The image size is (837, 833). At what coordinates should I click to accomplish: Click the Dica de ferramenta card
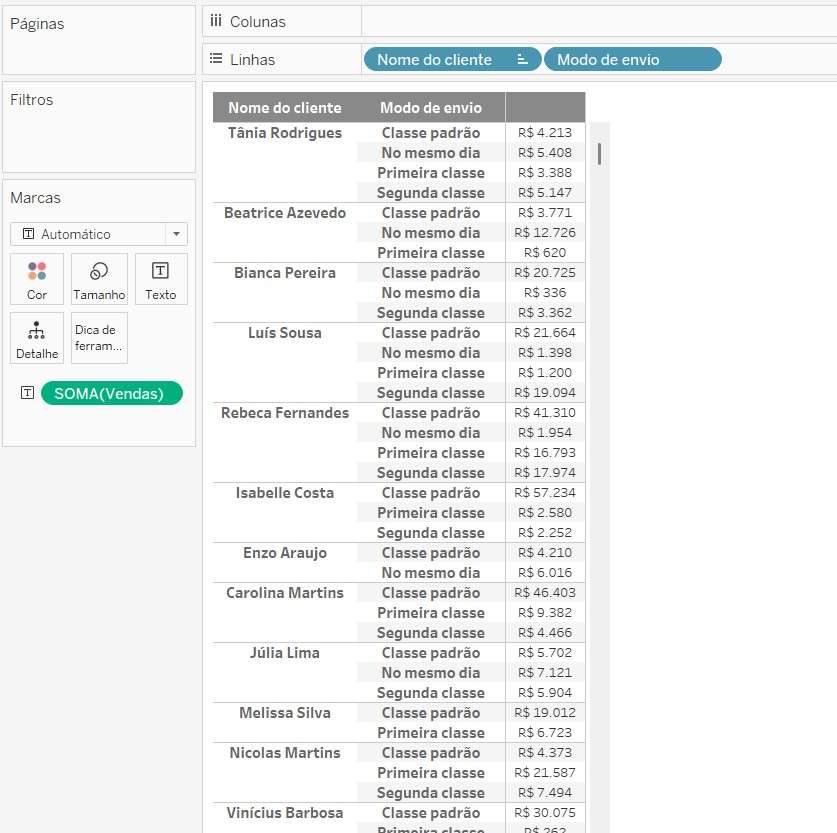(99, 338)
